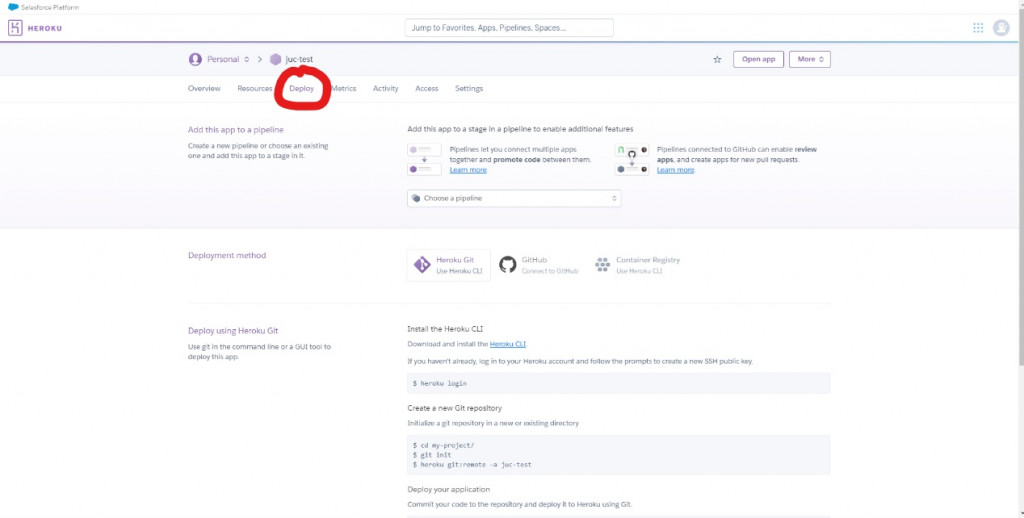Viewport: 1024px width, 518px height.
Task: Click the page vertical scrollbar
Action: point(1019,189)
